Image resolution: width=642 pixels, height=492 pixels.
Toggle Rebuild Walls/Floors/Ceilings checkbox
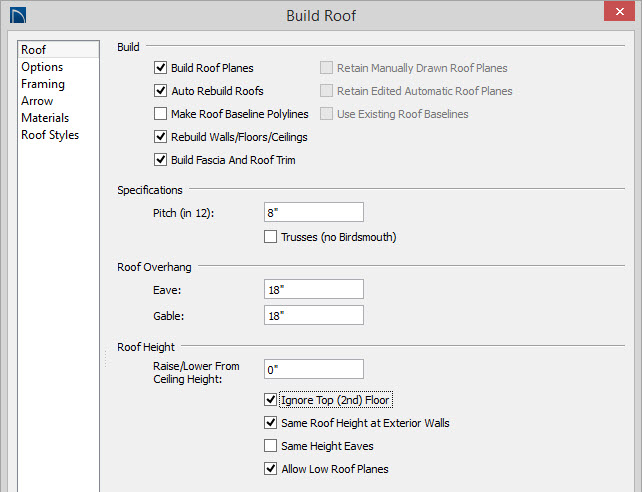point(160,137)
